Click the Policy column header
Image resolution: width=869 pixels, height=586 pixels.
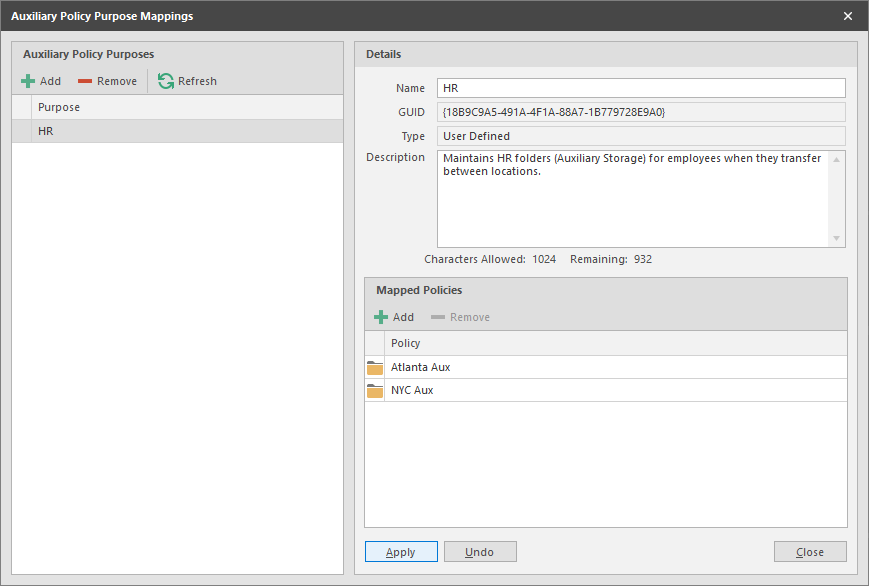[x=616, y=343]
